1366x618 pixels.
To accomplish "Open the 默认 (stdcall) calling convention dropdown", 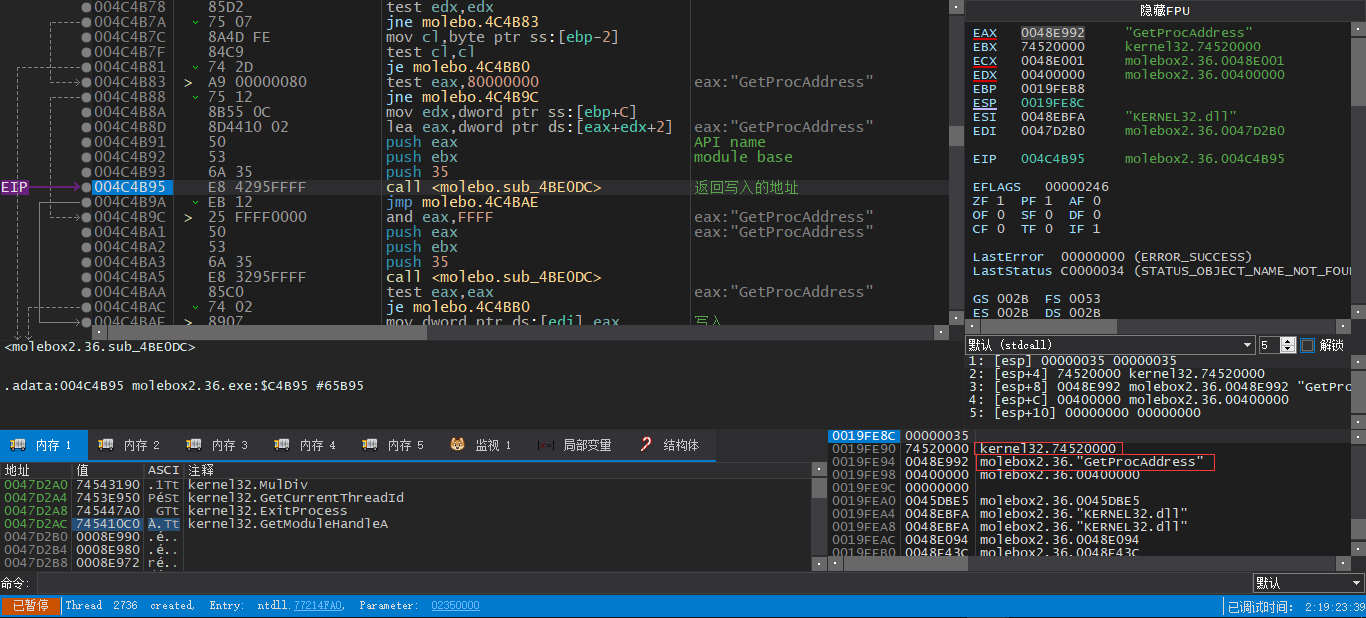I will point(1110,345).
